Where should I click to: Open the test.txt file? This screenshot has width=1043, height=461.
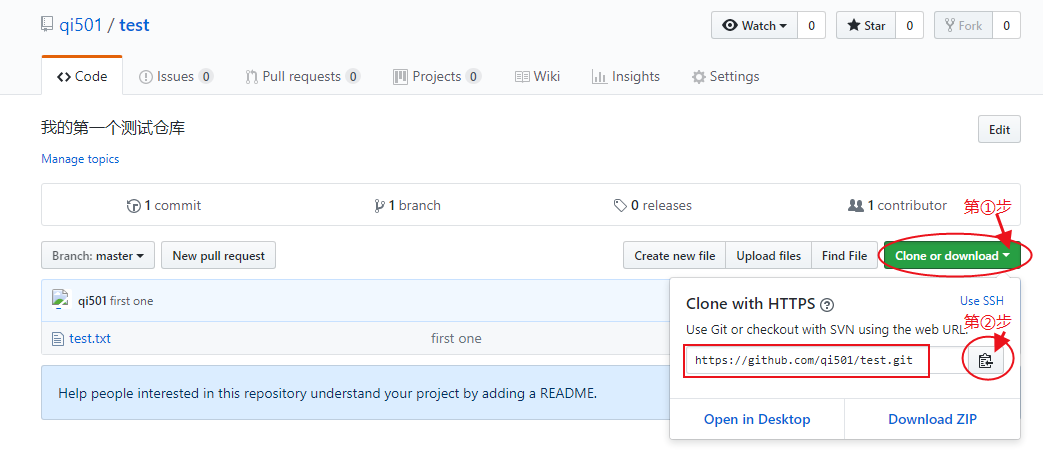click(90, 339)
